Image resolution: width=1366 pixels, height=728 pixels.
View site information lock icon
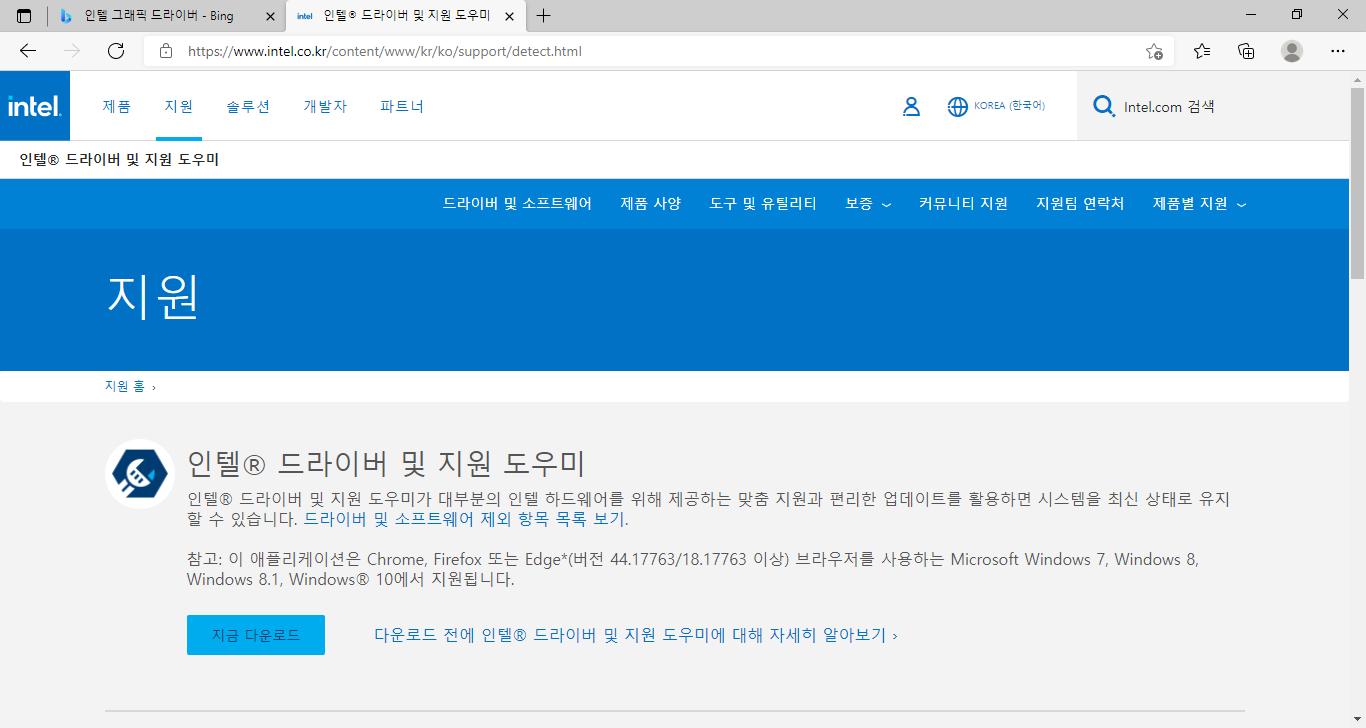(166, 51)
